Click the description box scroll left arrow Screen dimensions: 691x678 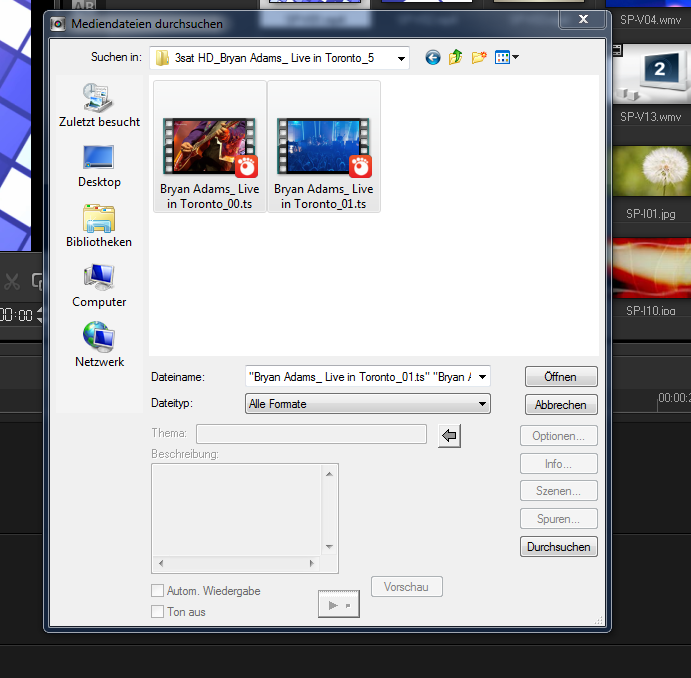(x=161, y=563)
